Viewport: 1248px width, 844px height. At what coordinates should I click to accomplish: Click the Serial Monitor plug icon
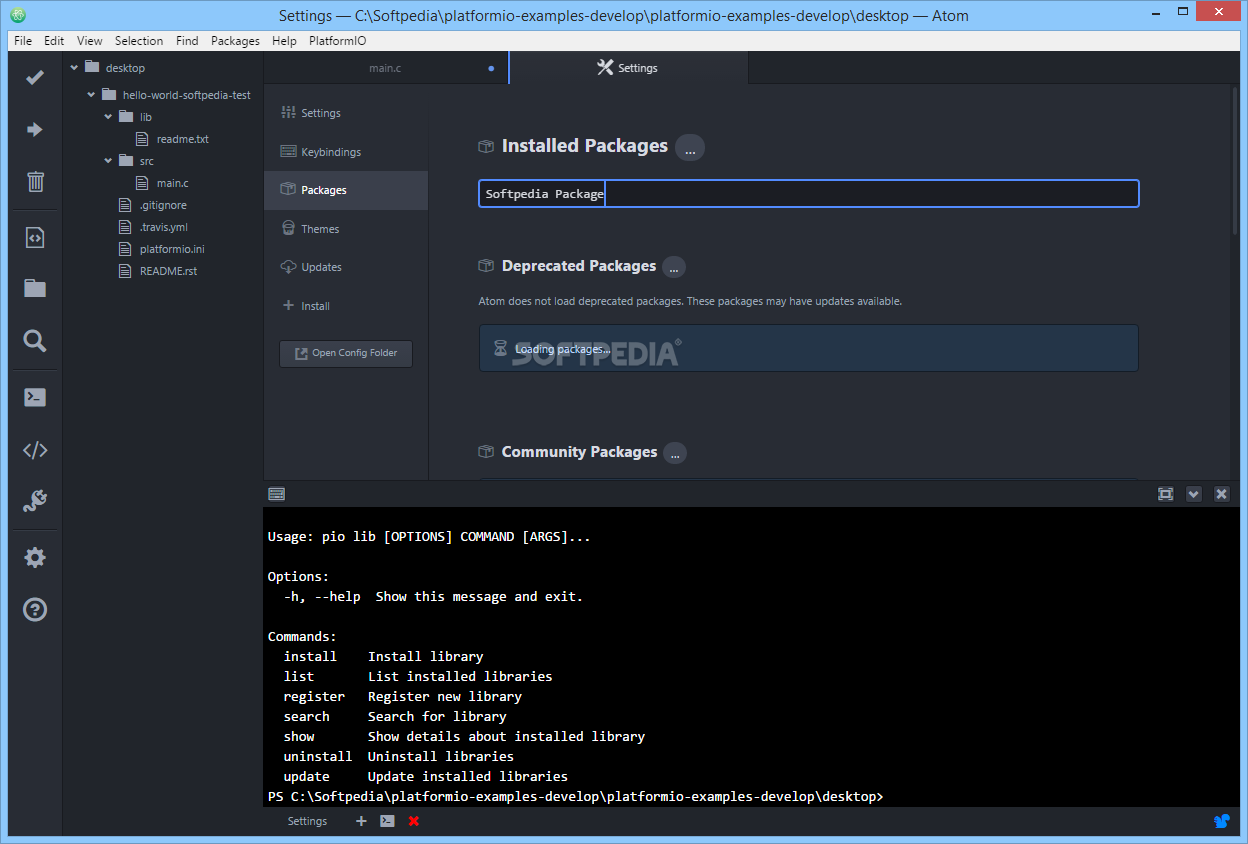[x=35, y=501]
